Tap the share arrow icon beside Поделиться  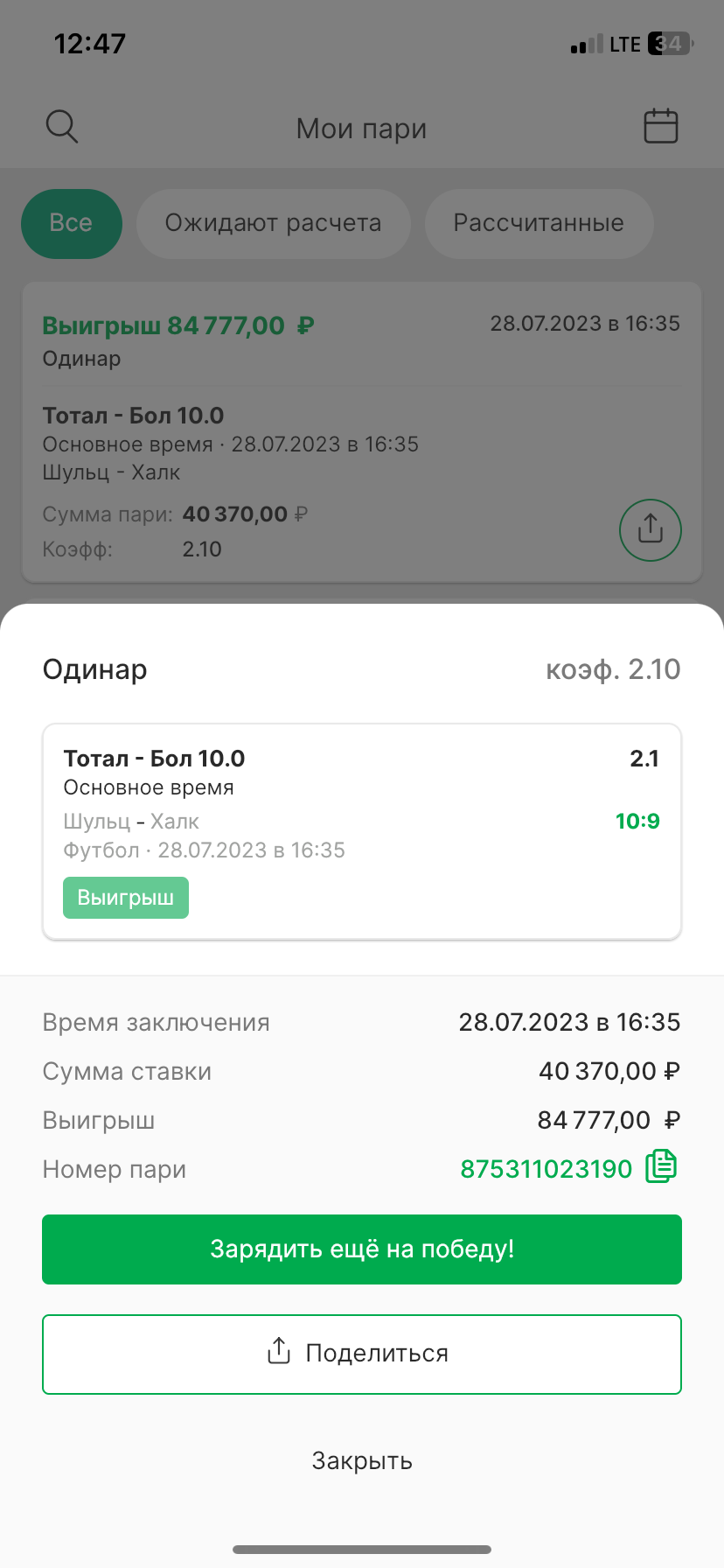278,1351
